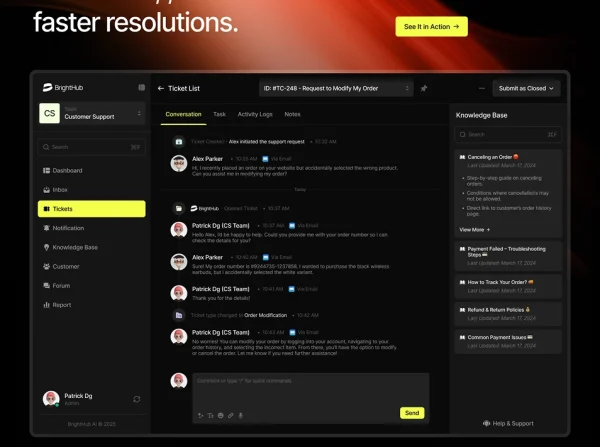Click the refresh icon next to Patrick Dg
Viewport: 600px width, 447px height.
[x=137, y=399]
